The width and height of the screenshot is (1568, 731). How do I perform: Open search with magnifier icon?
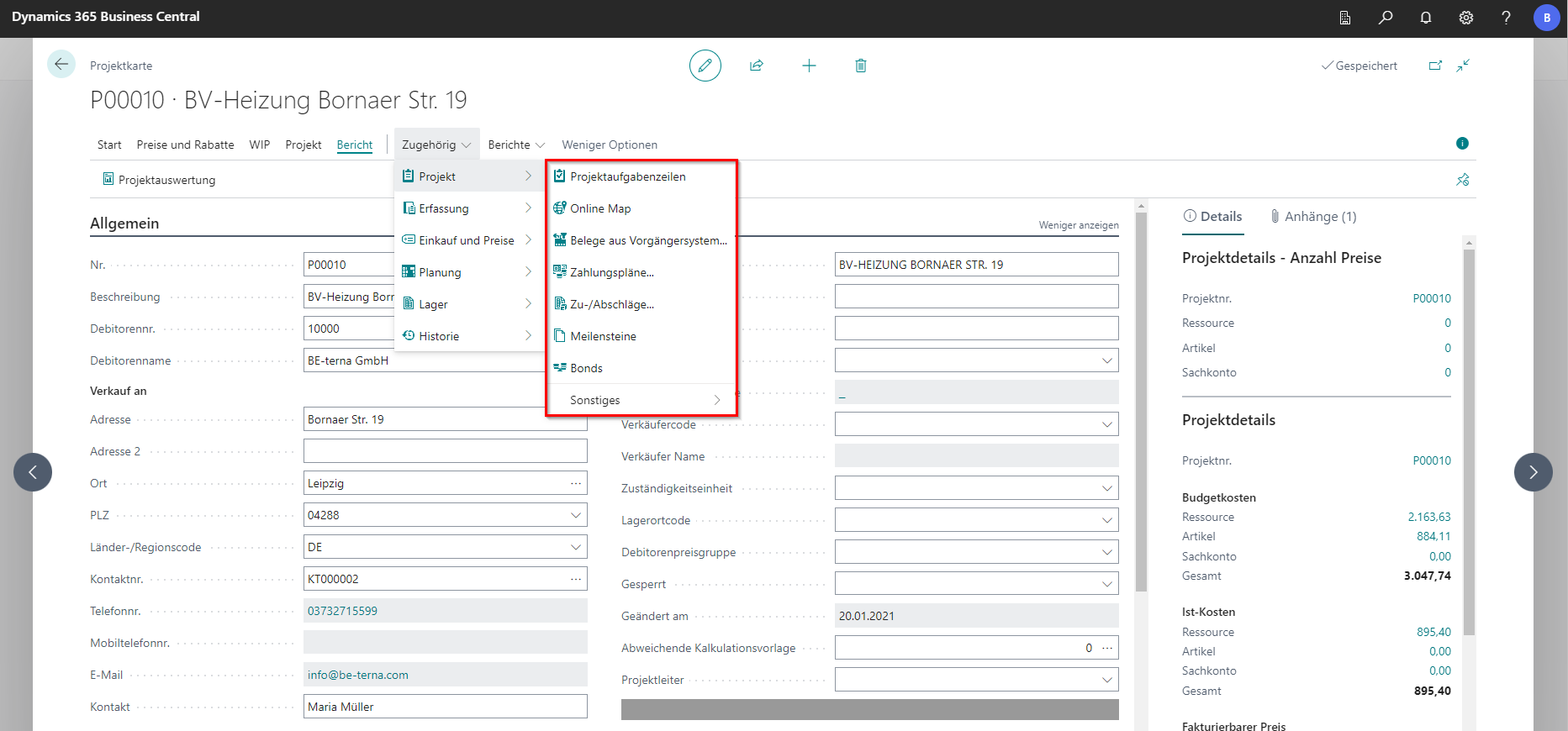tap(1386, 18)
